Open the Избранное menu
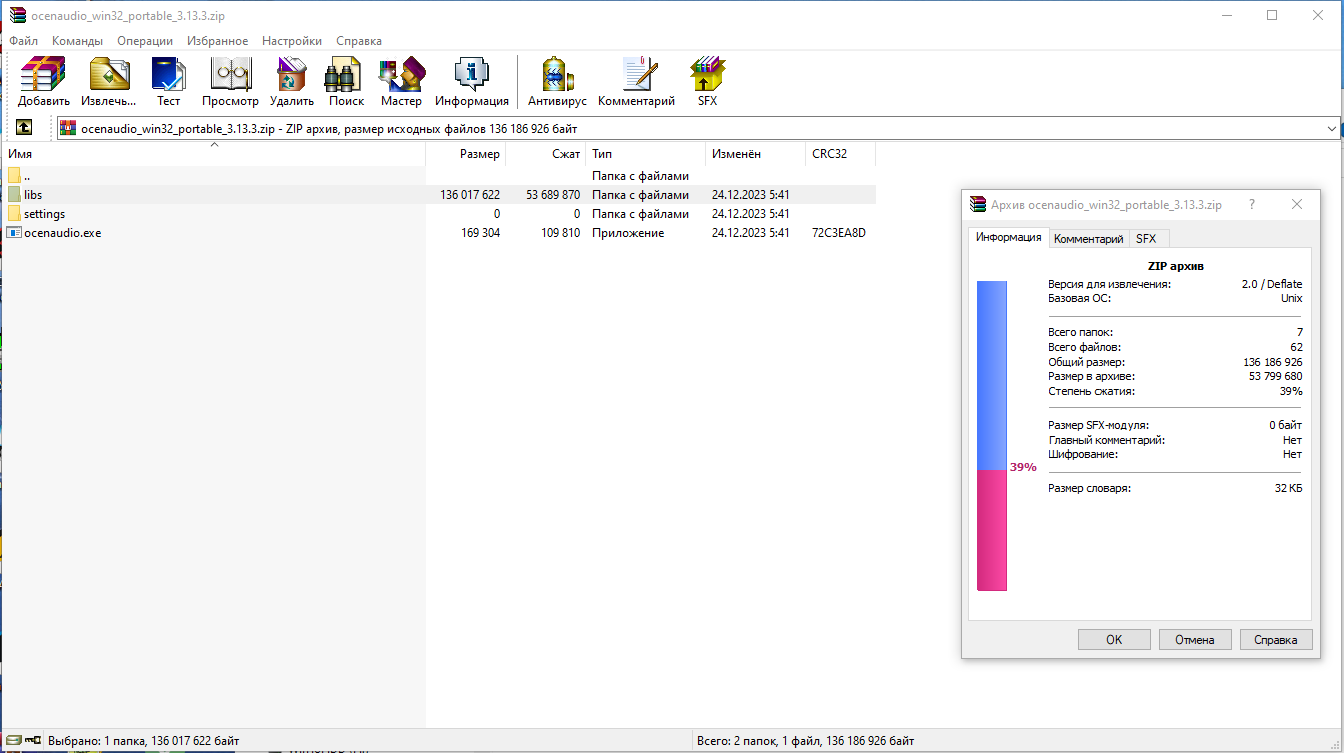Viewport: 1344px width, 753px height. pos(217,41)
